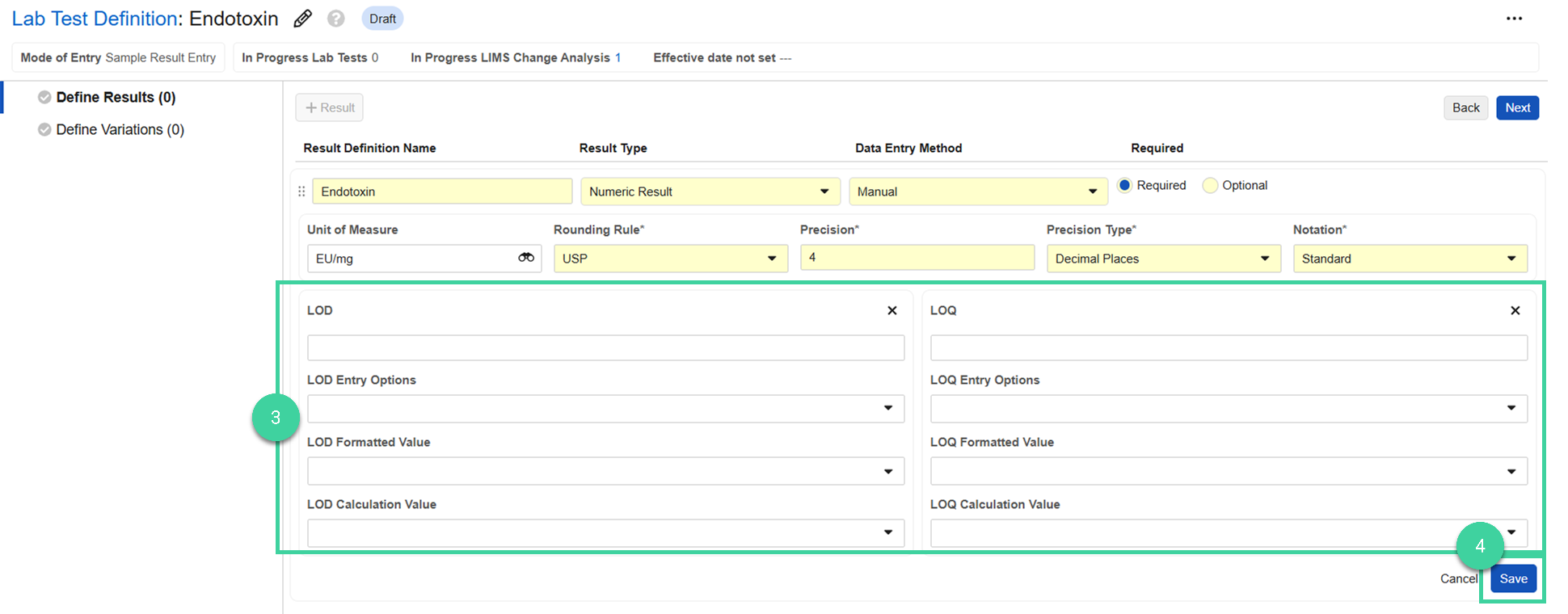The width and height of the screenshot is (1568, 614).
Task: Expand the LOD Entry Options dropdown
Action: coord(605,408)
